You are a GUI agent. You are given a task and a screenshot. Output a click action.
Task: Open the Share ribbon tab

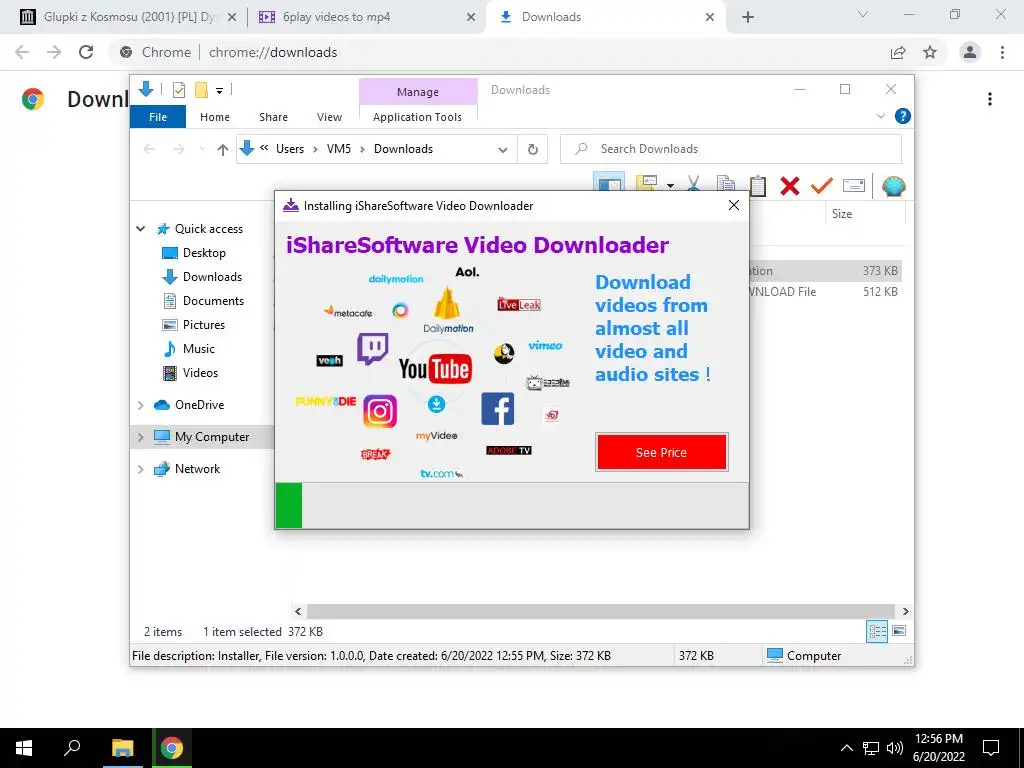tap(273, 117)
